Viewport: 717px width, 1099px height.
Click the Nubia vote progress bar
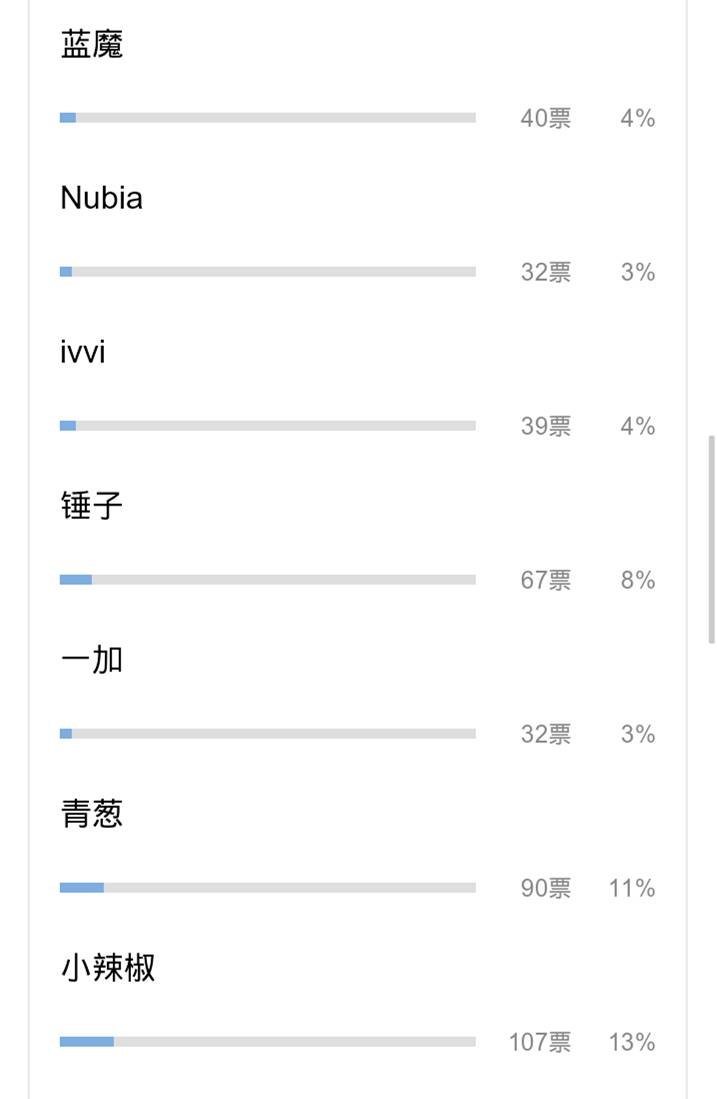click(268, 271)
